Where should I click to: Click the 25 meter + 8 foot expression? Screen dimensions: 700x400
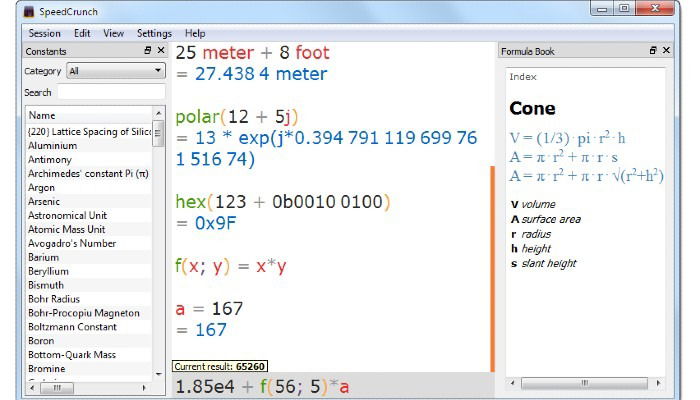click(x=252, y=53)
